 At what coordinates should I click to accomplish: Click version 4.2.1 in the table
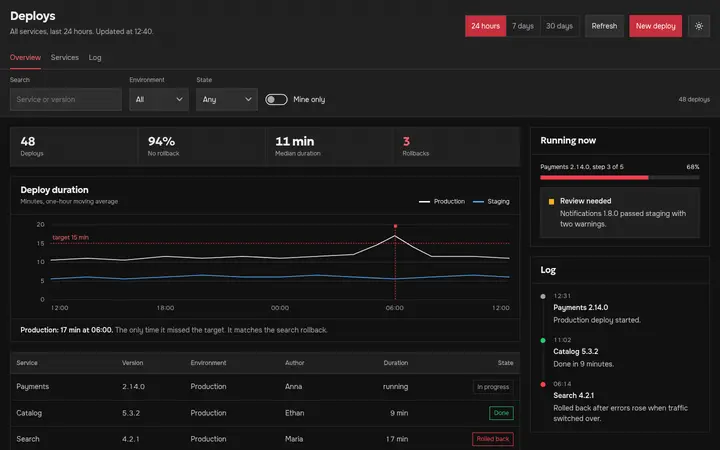coord(130,439)
